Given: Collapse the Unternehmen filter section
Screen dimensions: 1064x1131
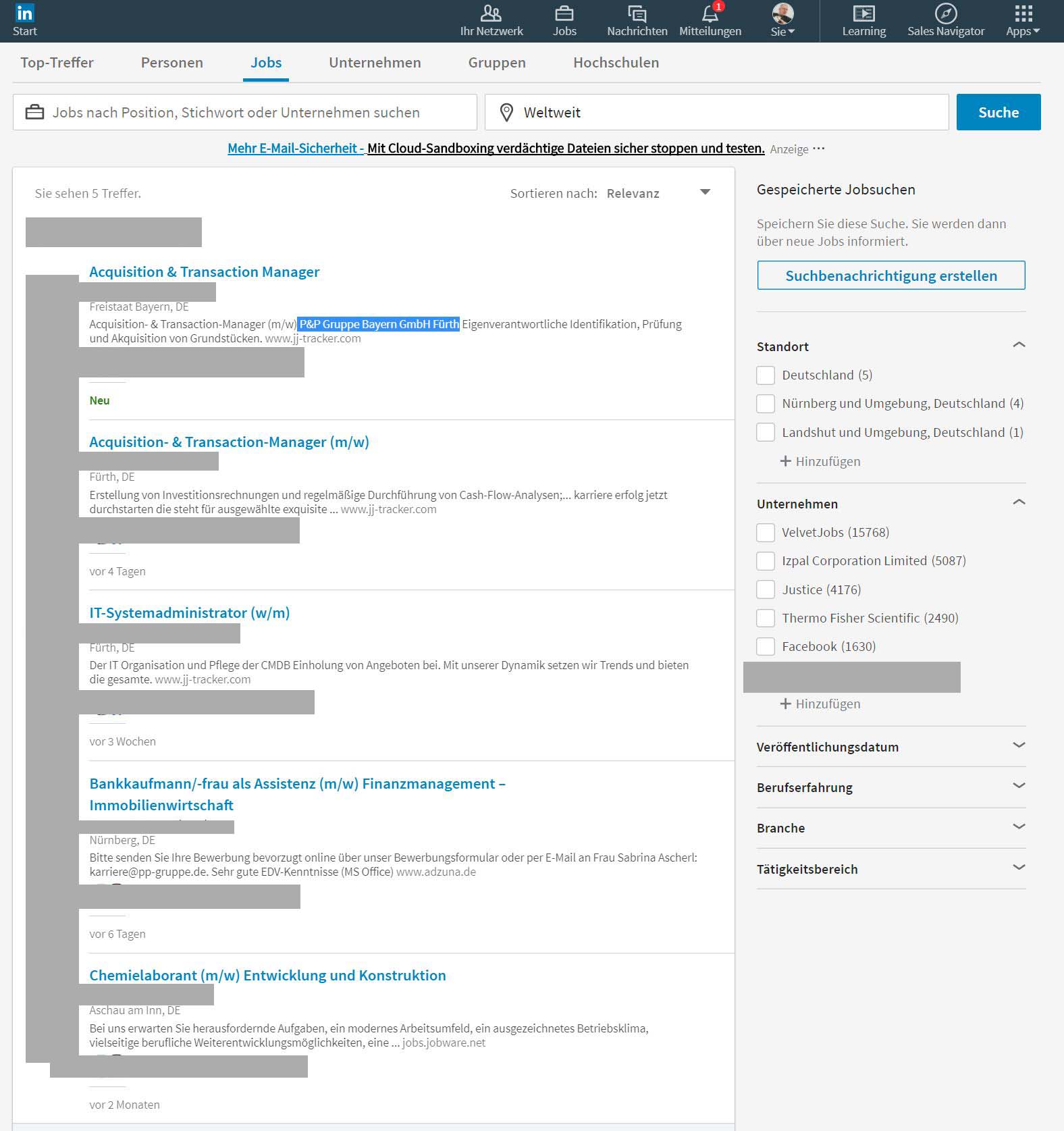Looking at the screenshot, I should click(x=1019, y=502).
